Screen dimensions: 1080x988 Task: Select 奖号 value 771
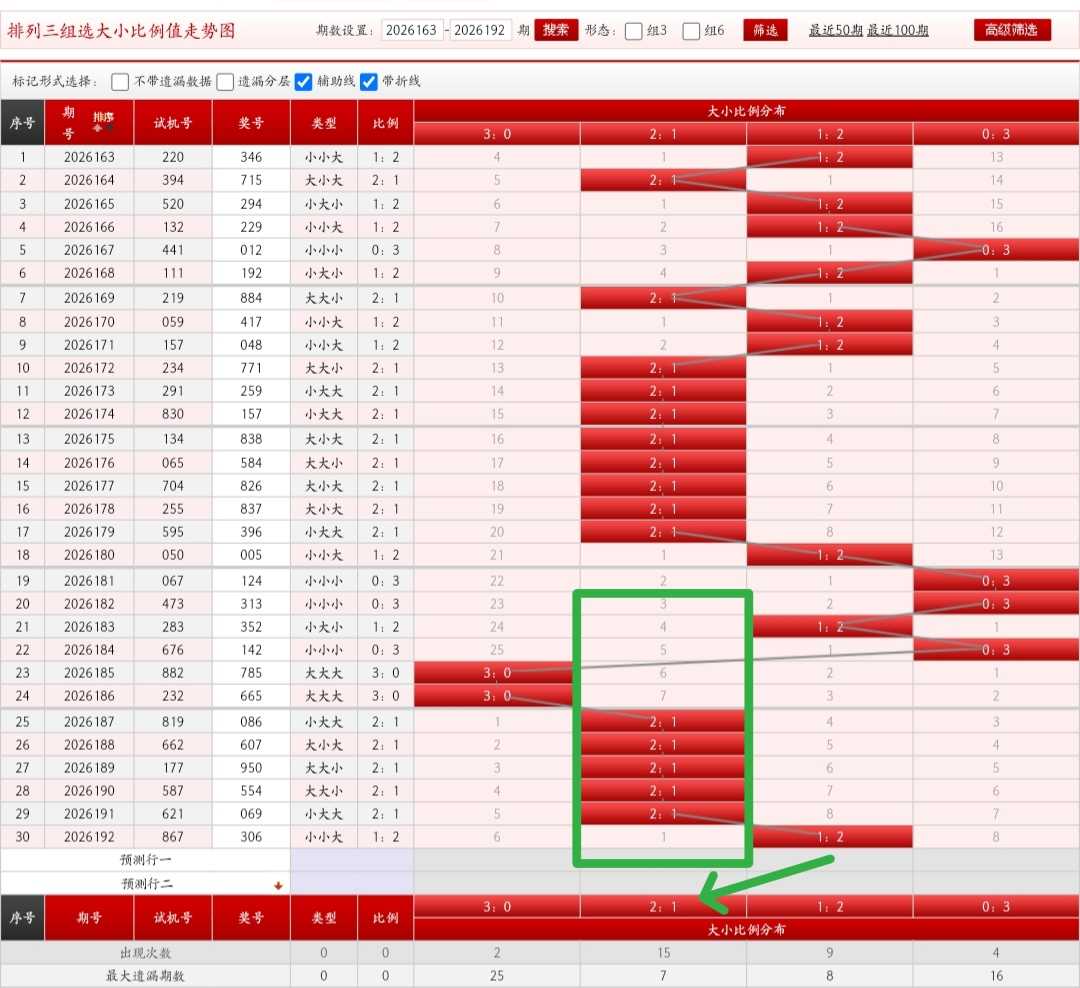pos(251,368)
